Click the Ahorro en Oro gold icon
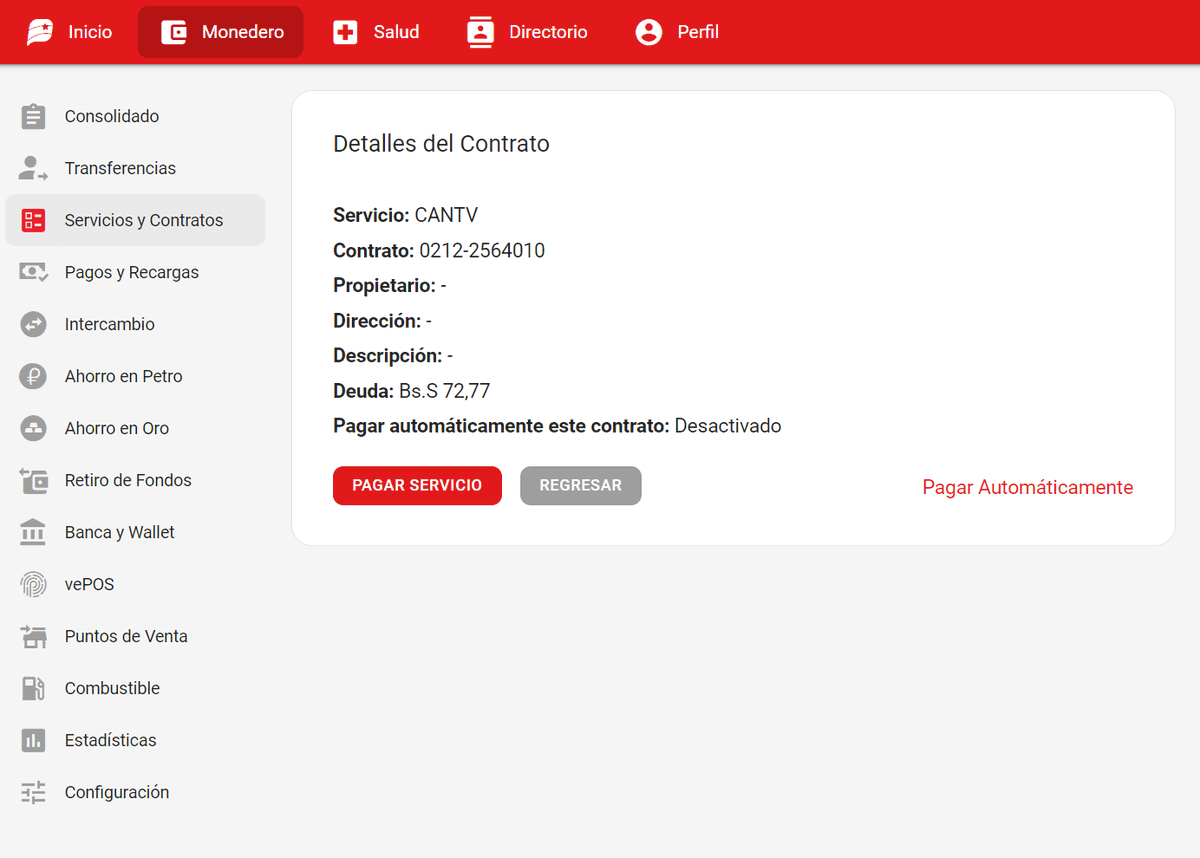This screenshot has height=858, width=1200. [x=33, y=428]
